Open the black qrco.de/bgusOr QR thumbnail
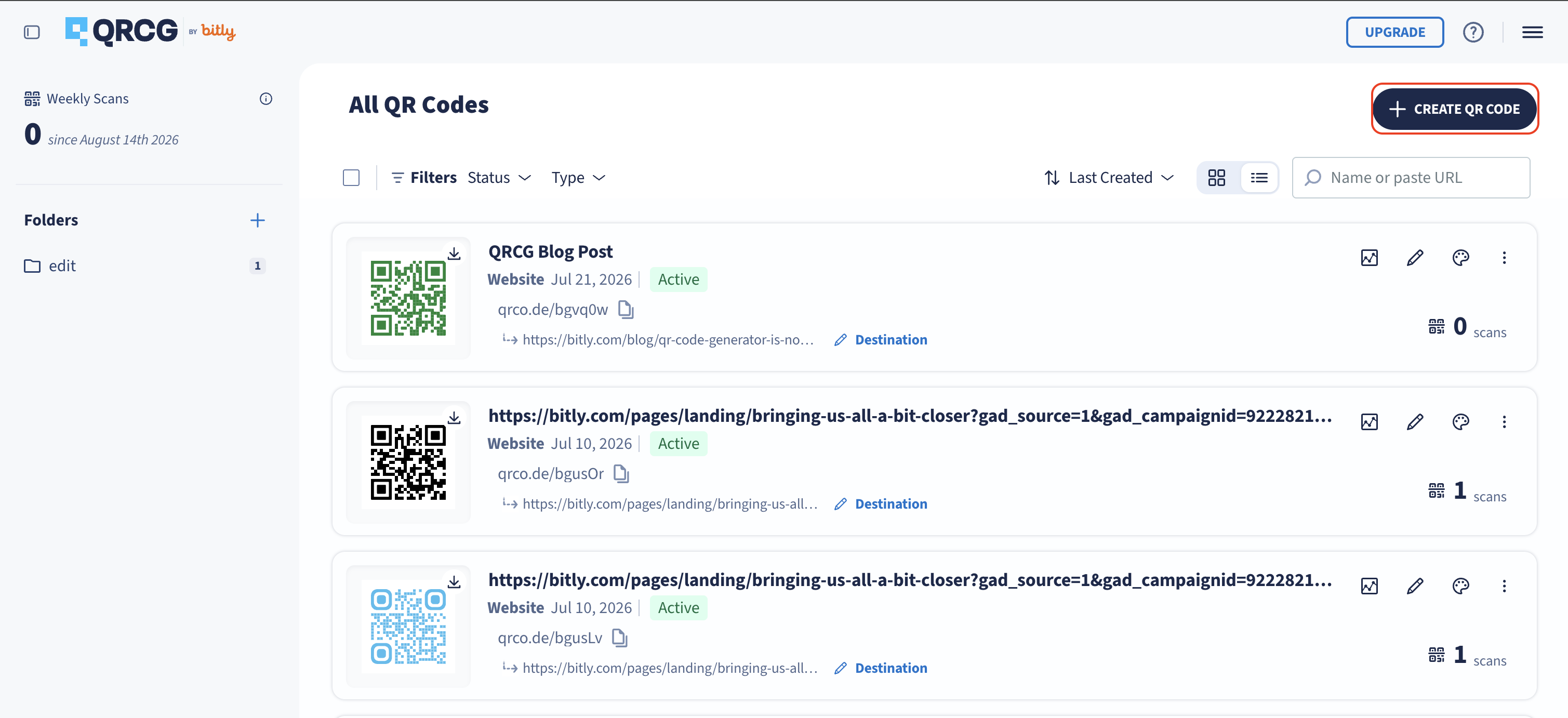The height and width of the screenshot is (718, 1568). (x=408, y=462)
